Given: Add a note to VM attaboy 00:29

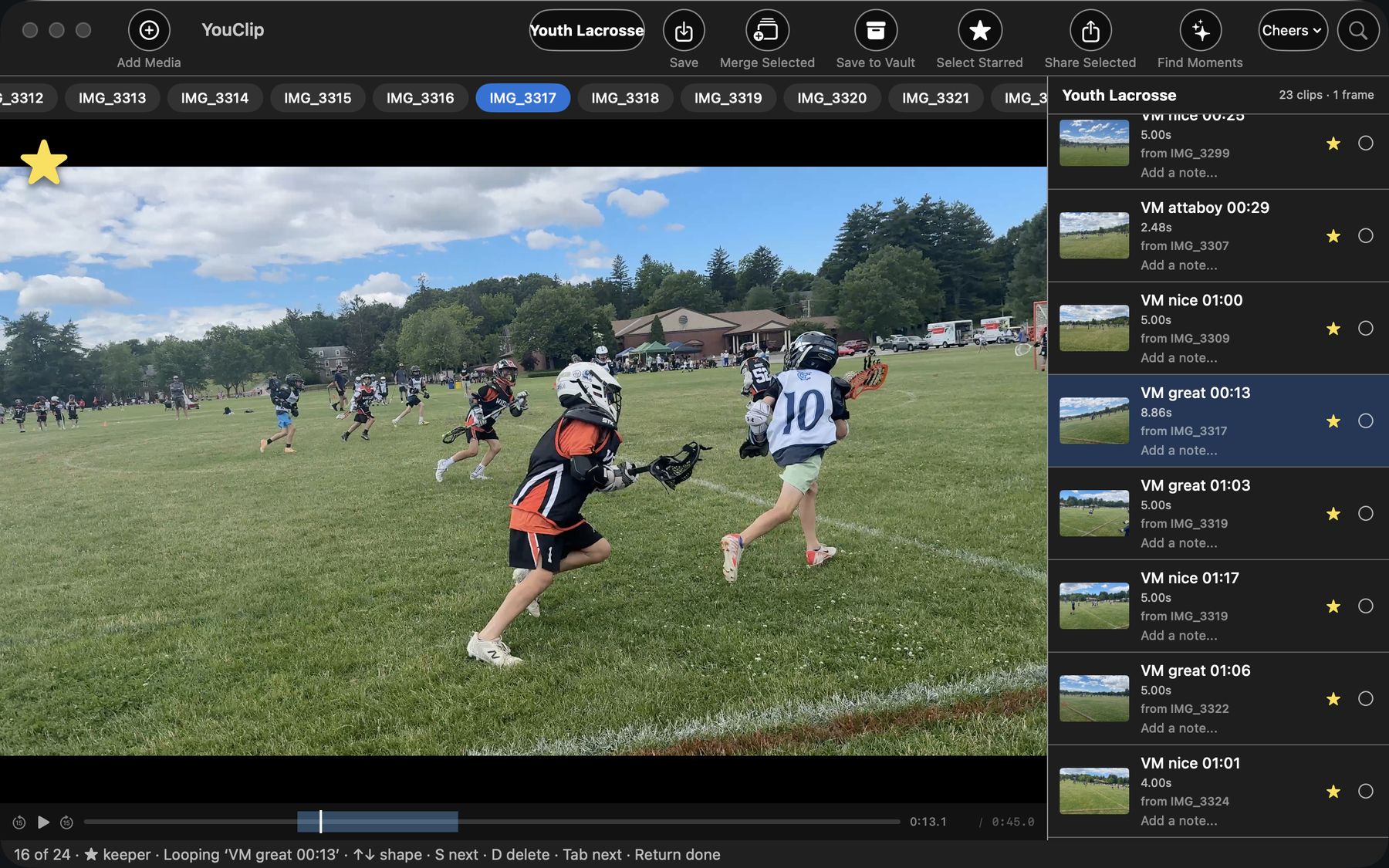Looking at the screenshot, I should [1179, 265].
